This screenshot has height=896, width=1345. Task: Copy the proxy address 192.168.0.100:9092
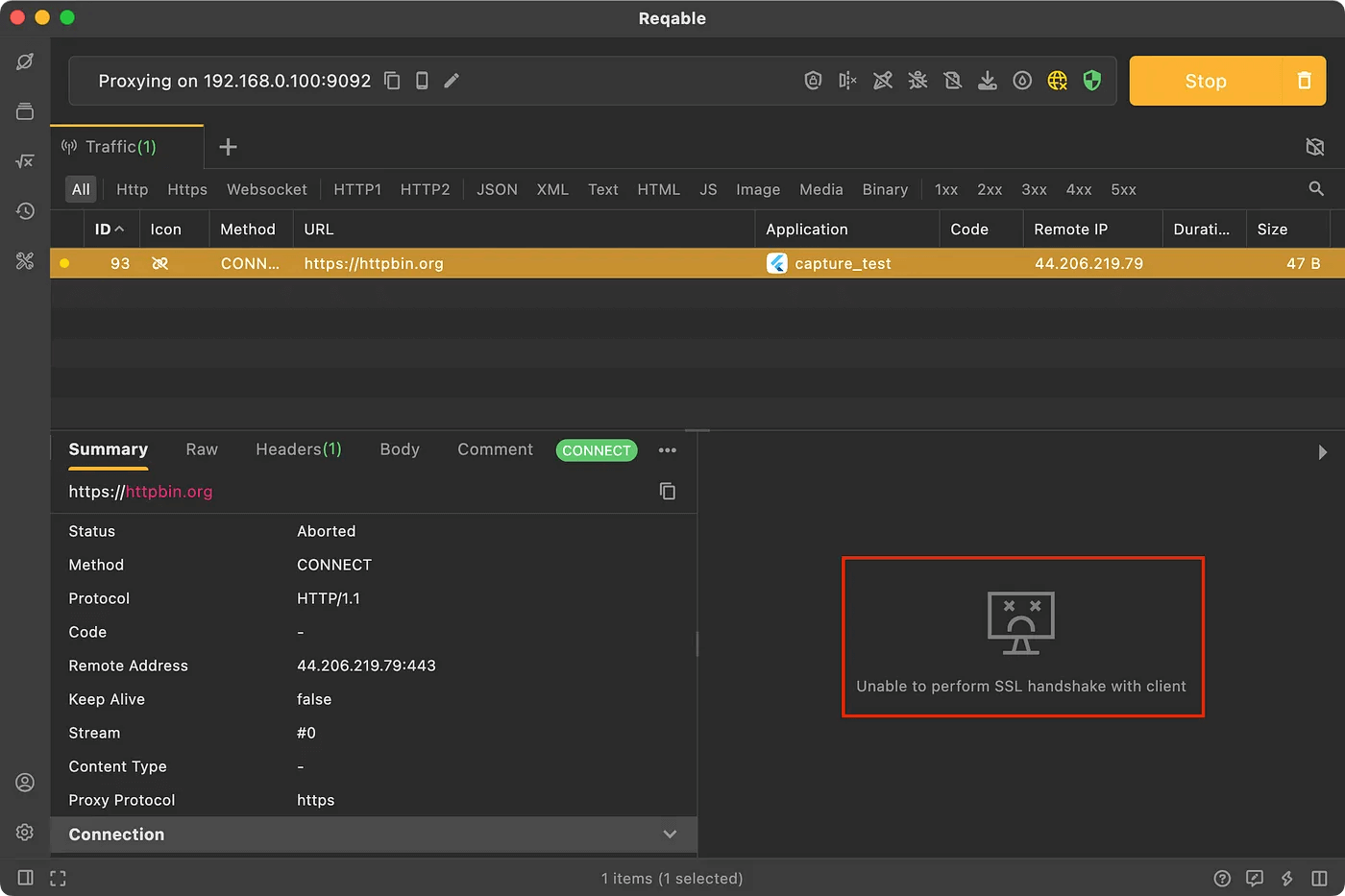392,81
